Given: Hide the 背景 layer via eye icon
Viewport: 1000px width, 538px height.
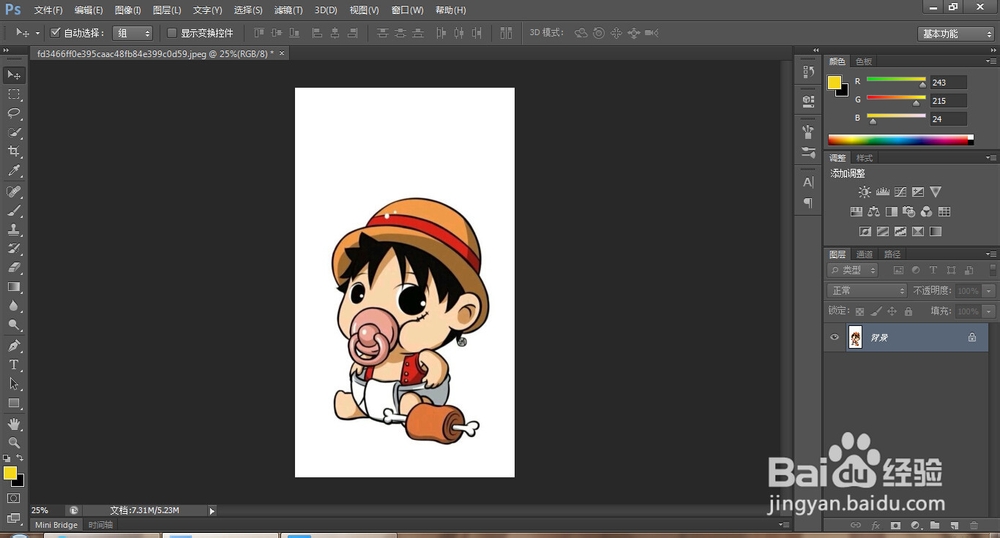Looking at the screenshot, I should (834, 337).
